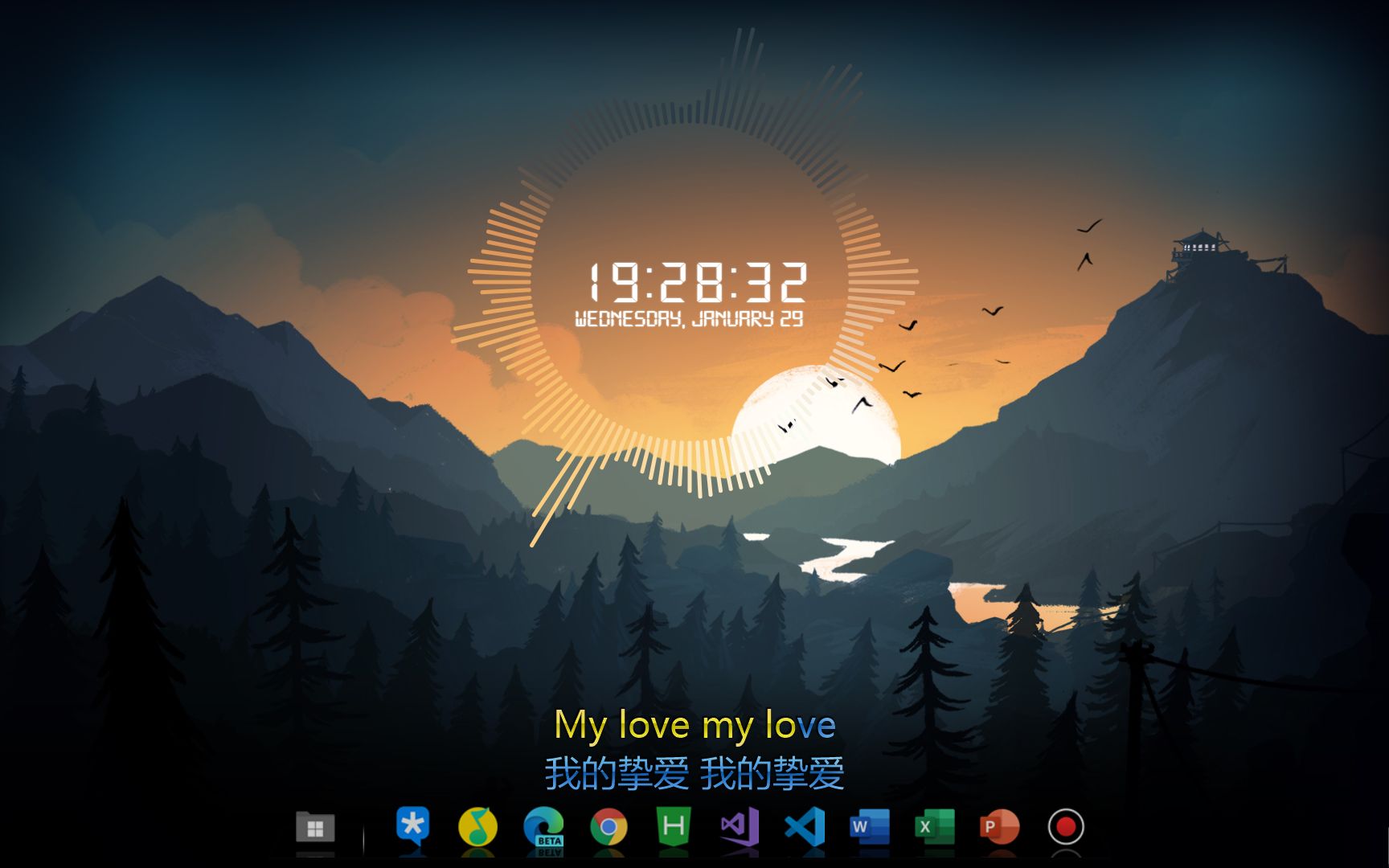Launch the green HBuilder editor icon
The width and height of the screenshot is (1389, 868).
pos(674,826)
